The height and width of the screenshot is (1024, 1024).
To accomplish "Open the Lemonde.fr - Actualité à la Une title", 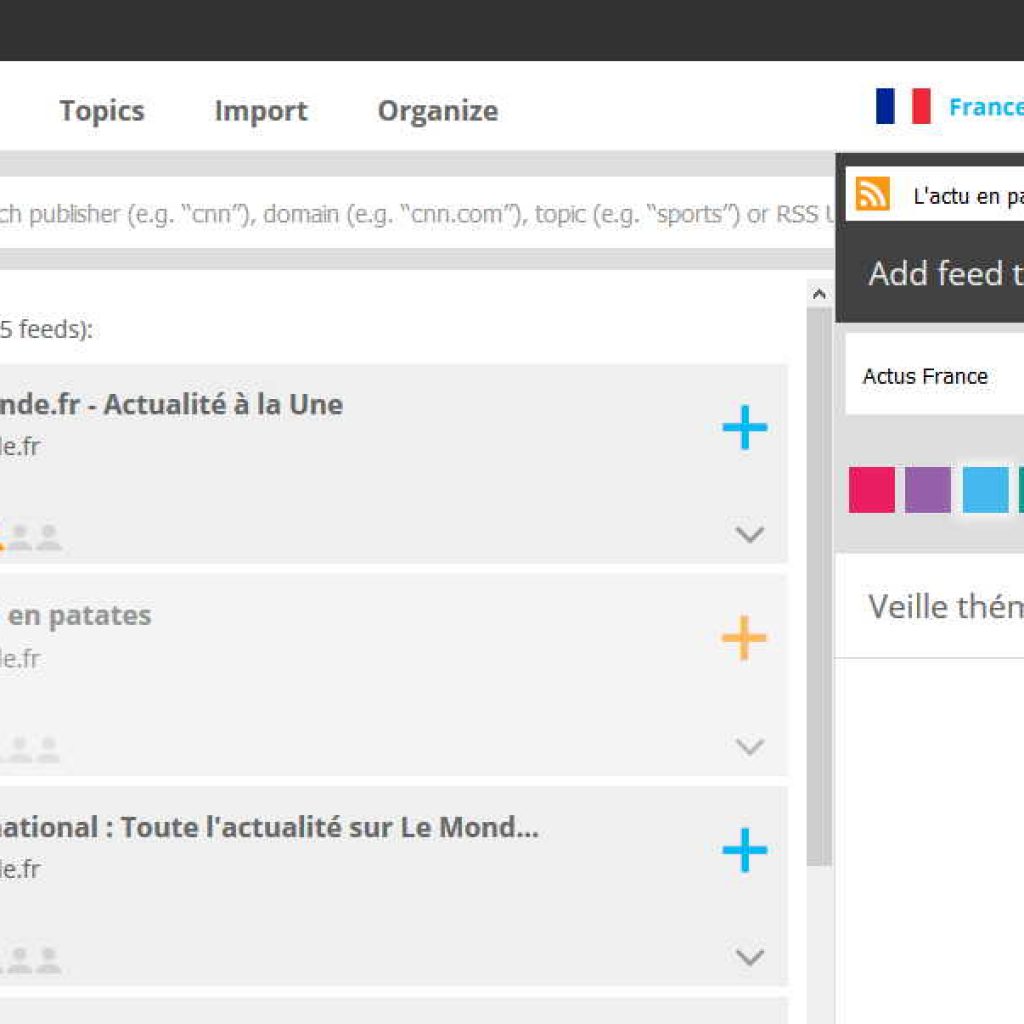I will coord(171,405).
